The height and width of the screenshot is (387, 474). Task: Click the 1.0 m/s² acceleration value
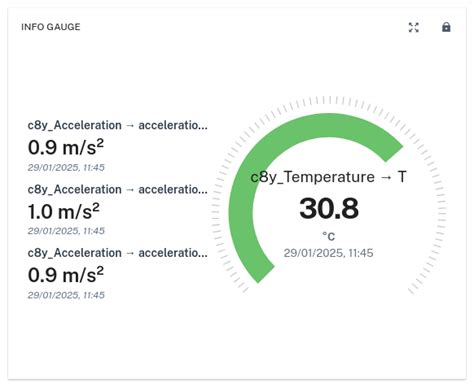(64, 211)
